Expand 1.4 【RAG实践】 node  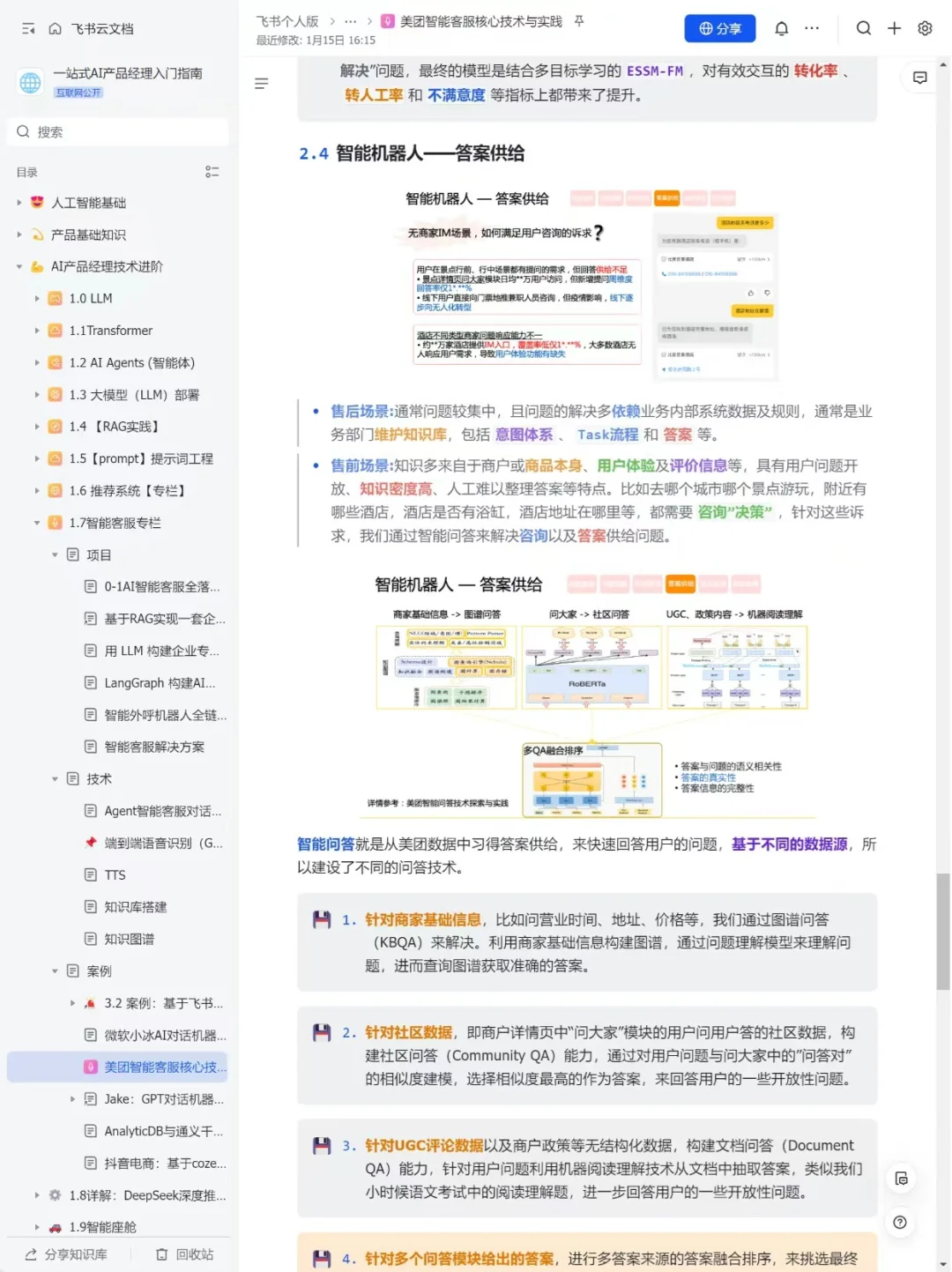pos(37,427)
